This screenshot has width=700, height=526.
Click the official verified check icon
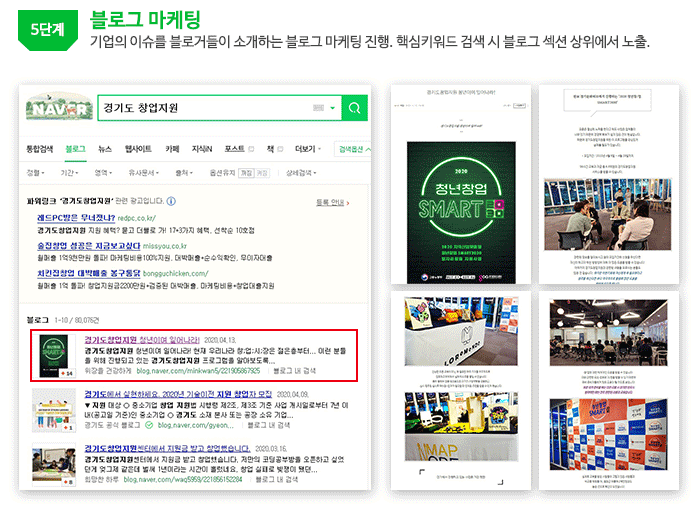(x=149, y=426)
